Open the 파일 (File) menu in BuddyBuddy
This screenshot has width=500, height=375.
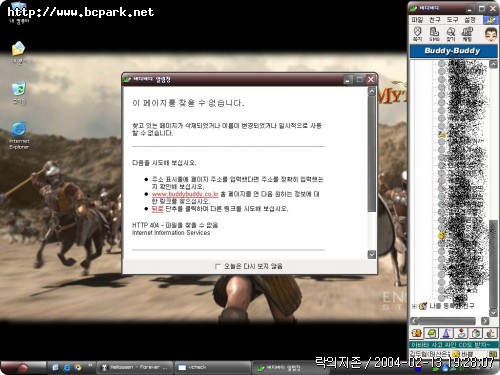coord(417,20)
